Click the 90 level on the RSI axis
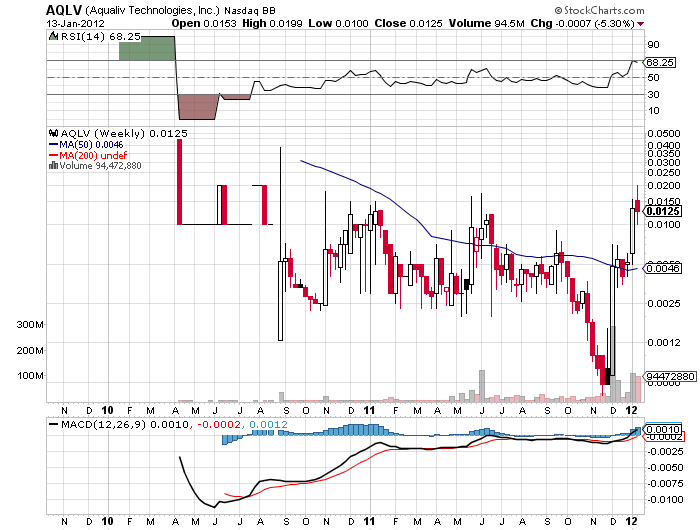Image resolution: width=700 pixels, height=530 pixels. click(654, 44)
